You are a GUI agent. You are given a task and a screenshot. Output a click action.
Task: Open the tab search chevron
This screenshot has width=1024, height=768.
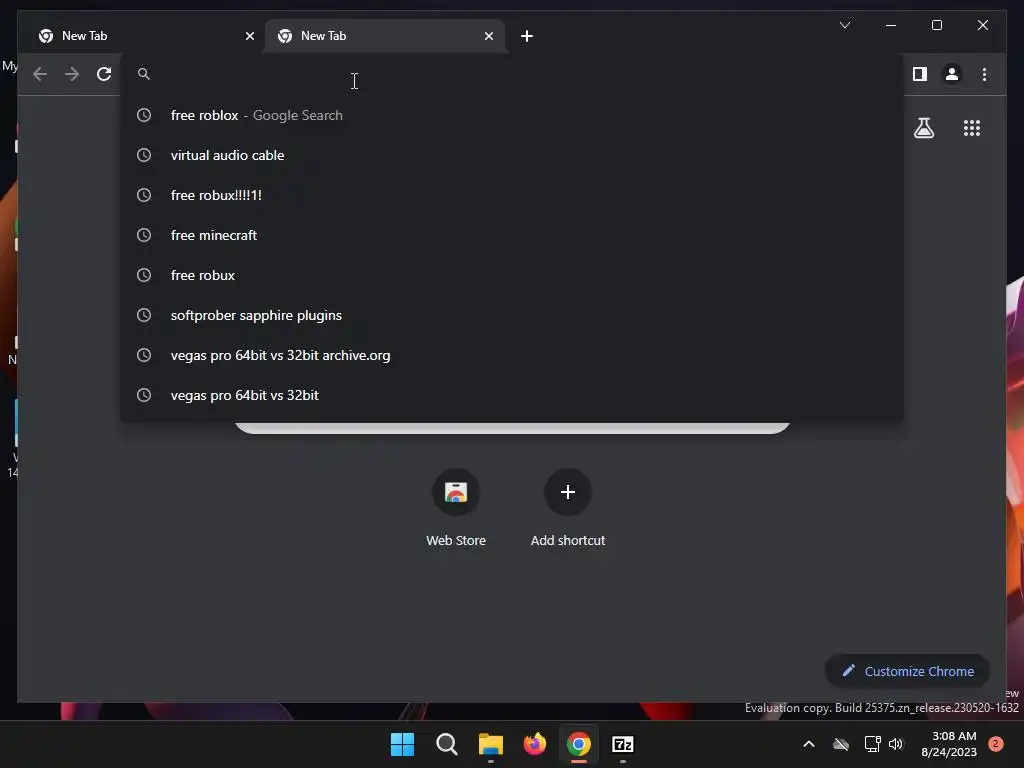[x=844, y=25]
